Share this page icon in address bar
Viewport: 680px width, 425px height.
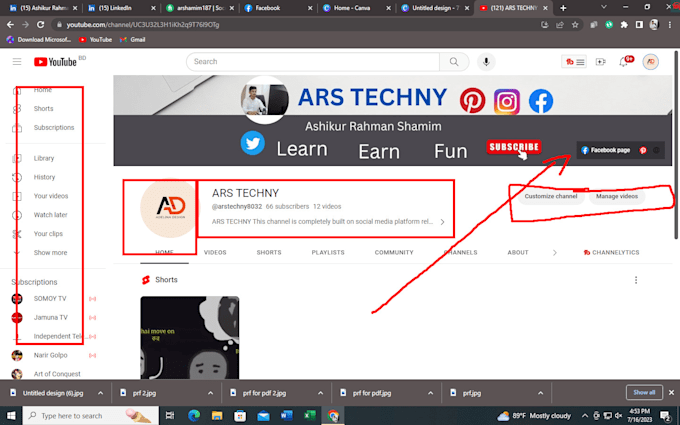(560, 25)
